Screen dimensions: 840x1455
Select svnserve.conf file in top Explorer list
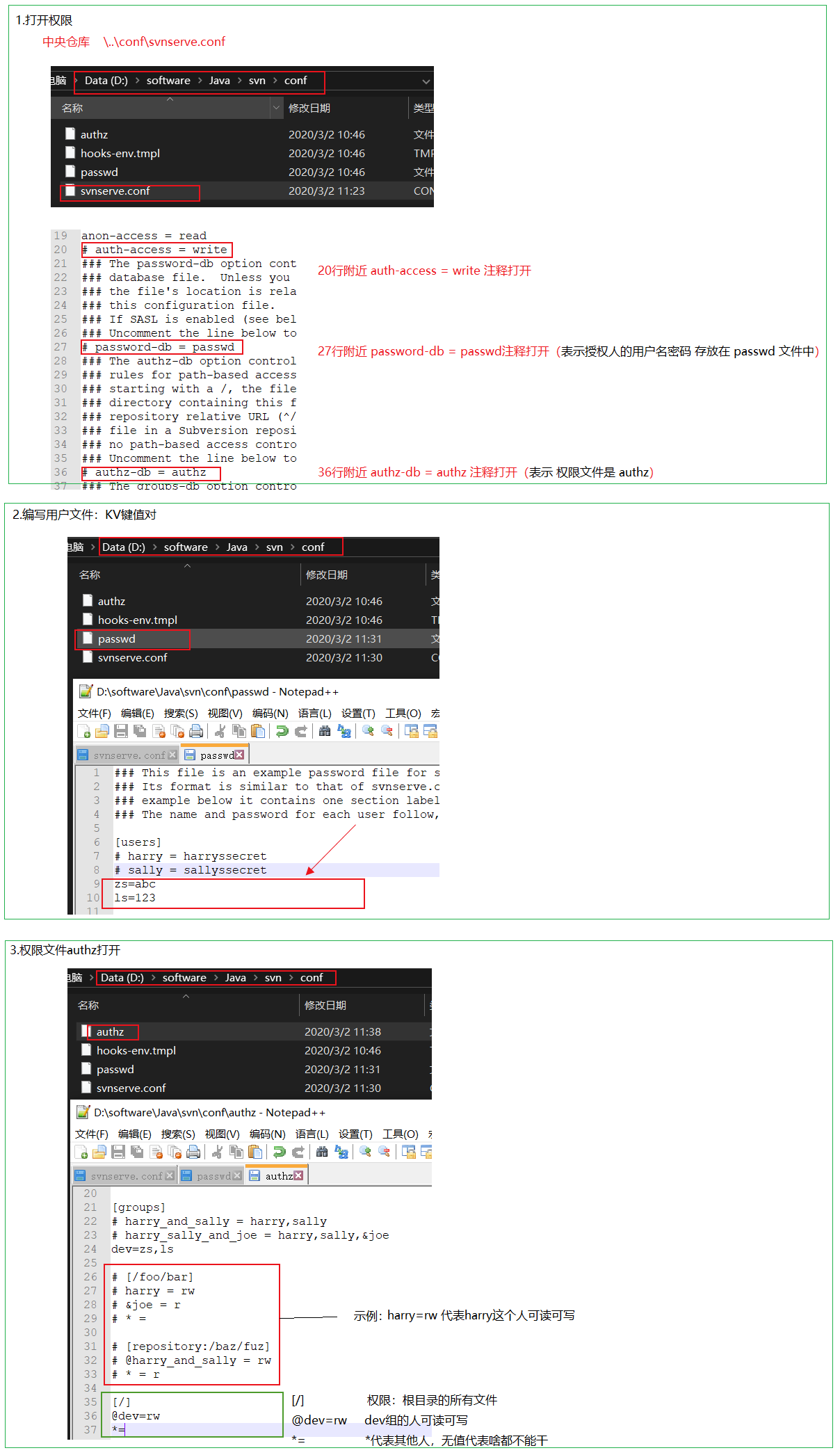click(115, 191)
